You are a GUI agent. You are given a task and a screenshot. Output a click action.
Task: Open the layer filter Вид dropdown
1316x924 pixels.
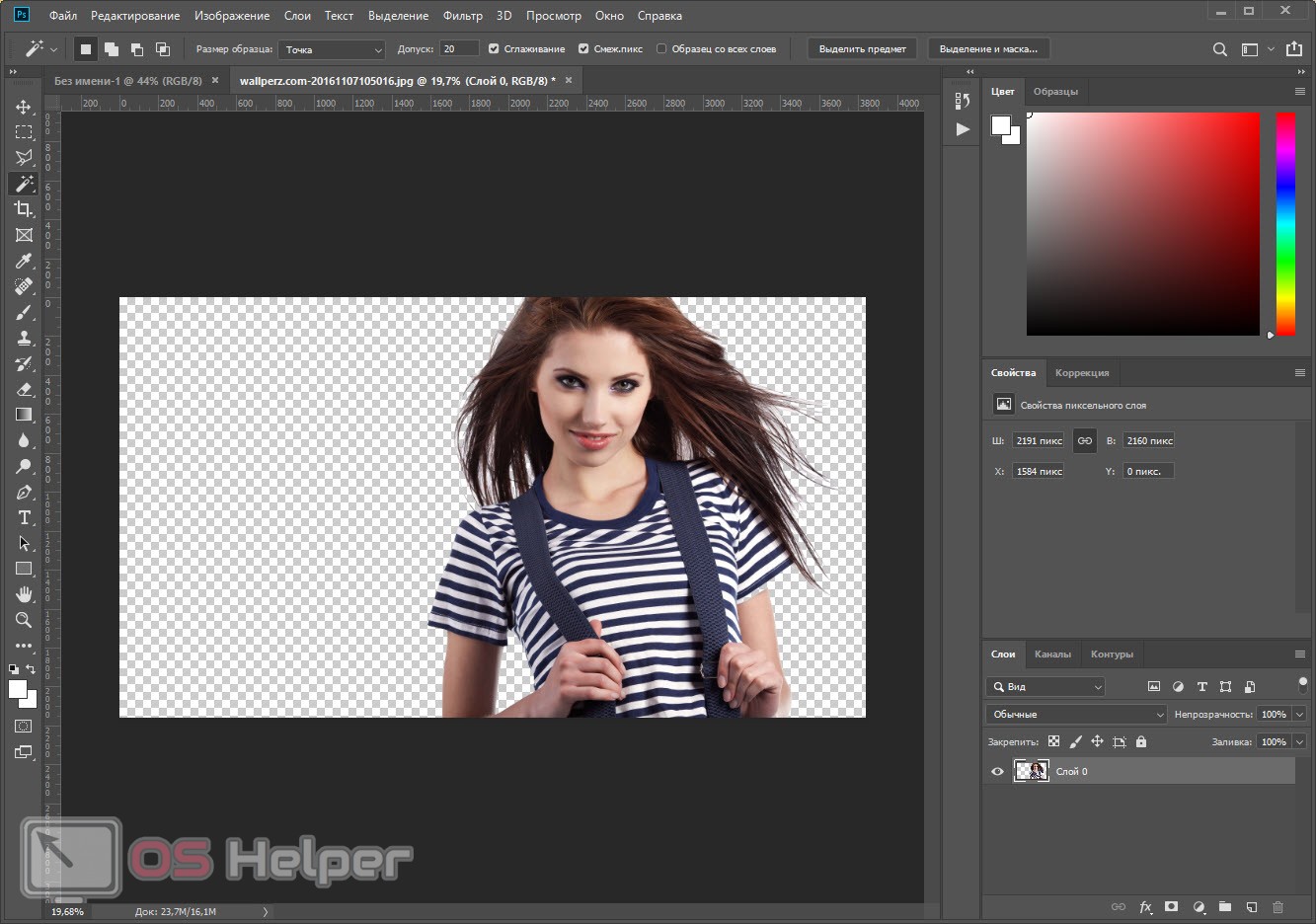pos(1045,687)
